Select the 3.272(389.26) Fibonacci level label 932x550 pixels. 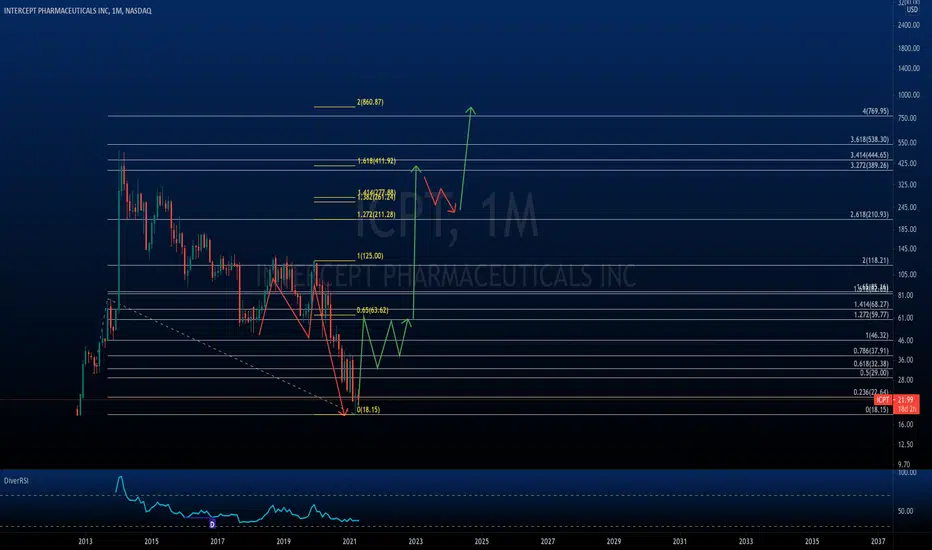click(x=870, y=165)
